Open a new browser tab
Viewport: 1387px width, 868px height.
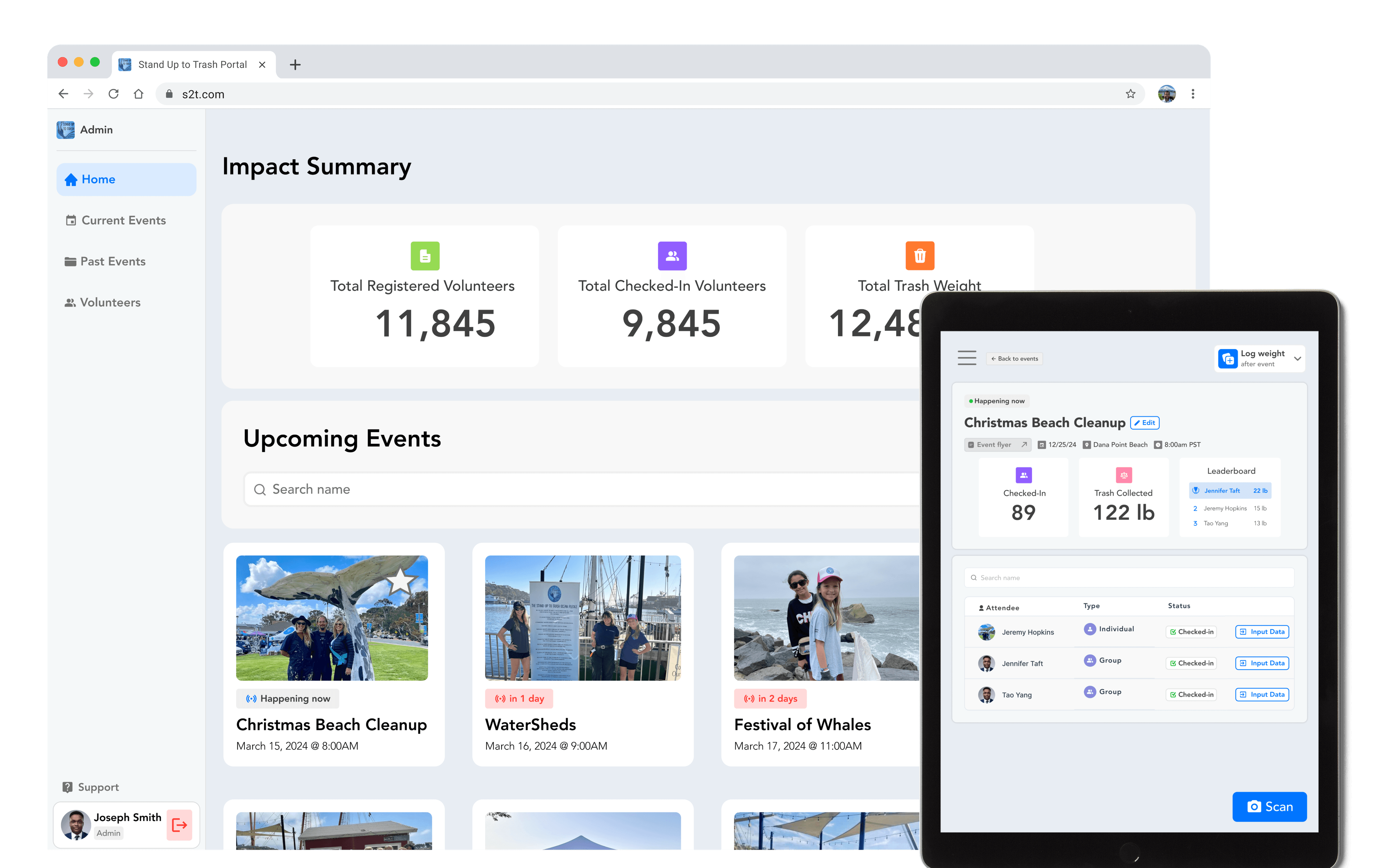295,65
